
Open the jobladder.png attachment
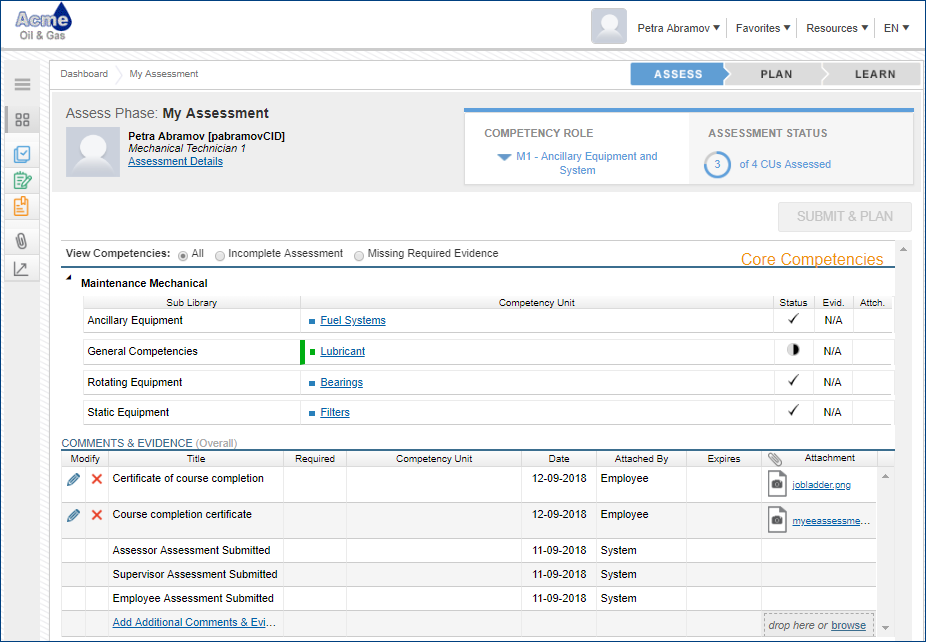[821, 485]
